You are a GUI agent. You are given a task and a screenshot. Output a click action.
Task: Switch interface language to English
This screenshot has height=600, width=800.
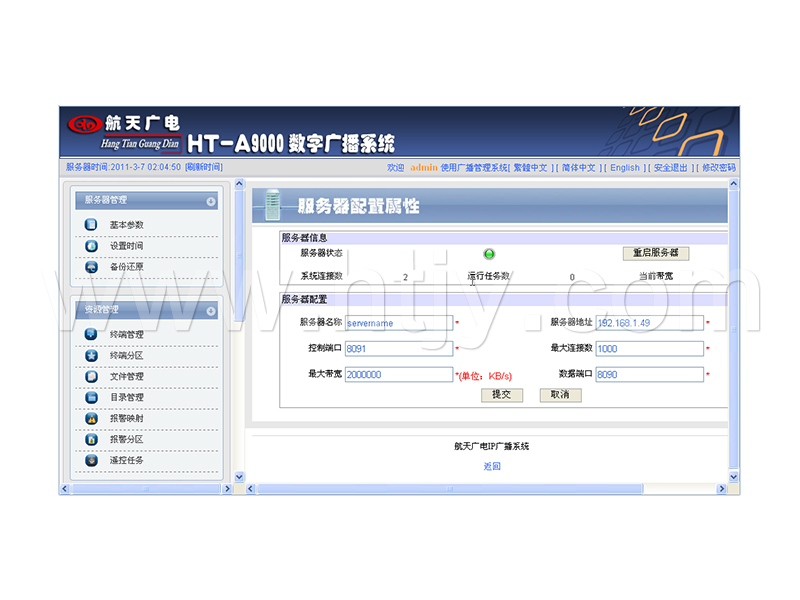(624, 168)
